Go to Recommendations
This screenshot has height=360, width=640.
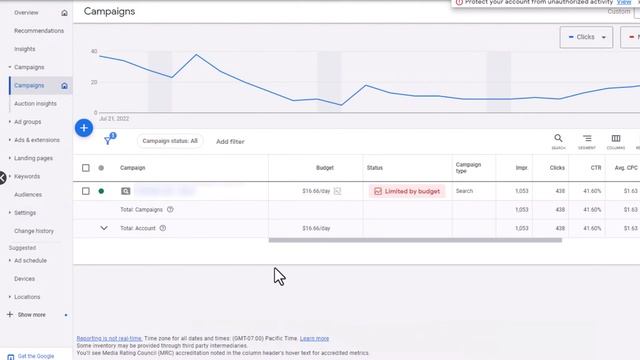coord(39,31)
